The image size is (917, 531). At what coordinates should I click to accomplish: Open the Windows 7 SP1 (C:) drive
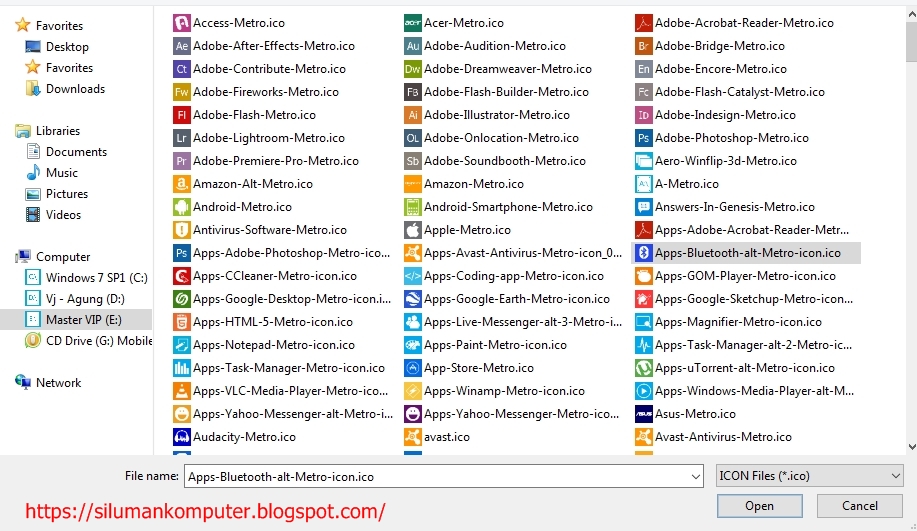[86, 278]
